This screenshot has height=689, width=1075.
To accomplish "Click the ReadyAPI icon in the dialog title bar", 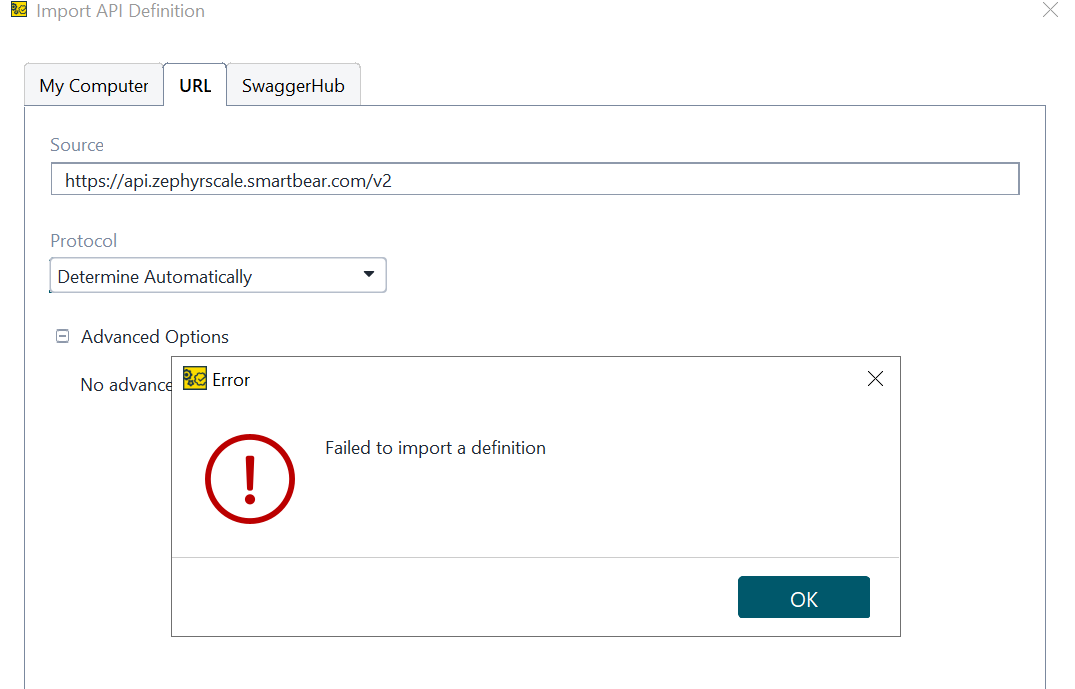I will click(16, 10).
